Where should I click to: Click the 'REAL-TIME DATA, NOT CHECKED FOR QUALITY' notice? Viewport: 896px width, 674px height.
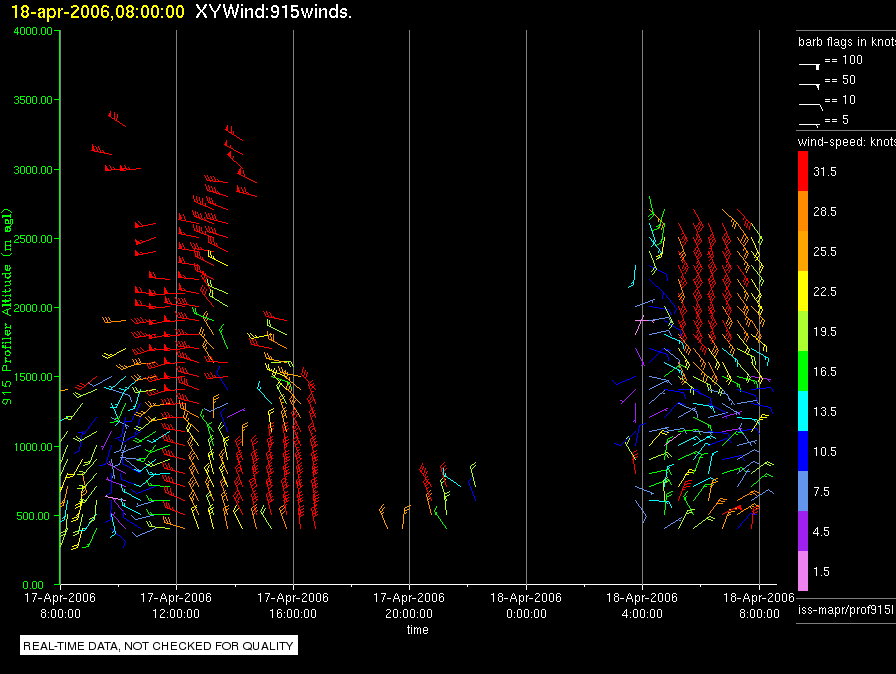pyautogui.click(x=159, y=646)
